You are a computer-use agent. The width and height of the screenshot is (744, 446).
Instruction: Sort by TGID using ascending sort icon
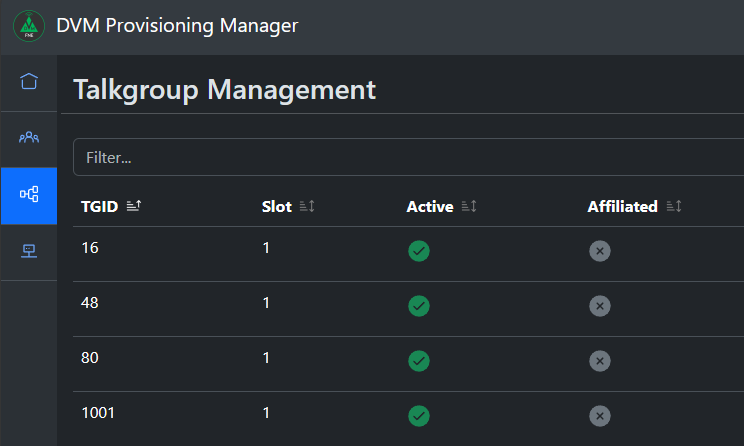(134, 206)
